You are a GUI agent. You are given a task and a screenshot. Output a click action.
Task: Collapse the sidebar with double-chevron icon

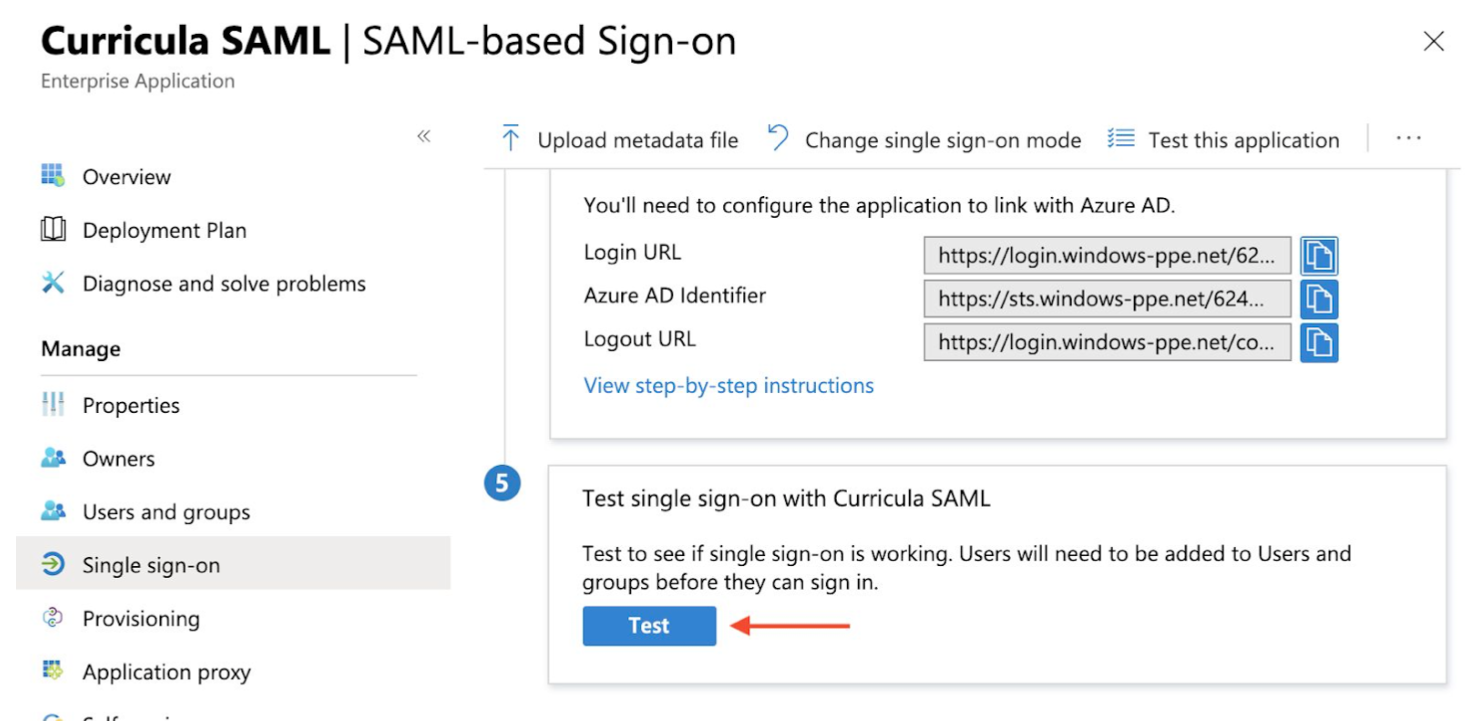(424, 137)
